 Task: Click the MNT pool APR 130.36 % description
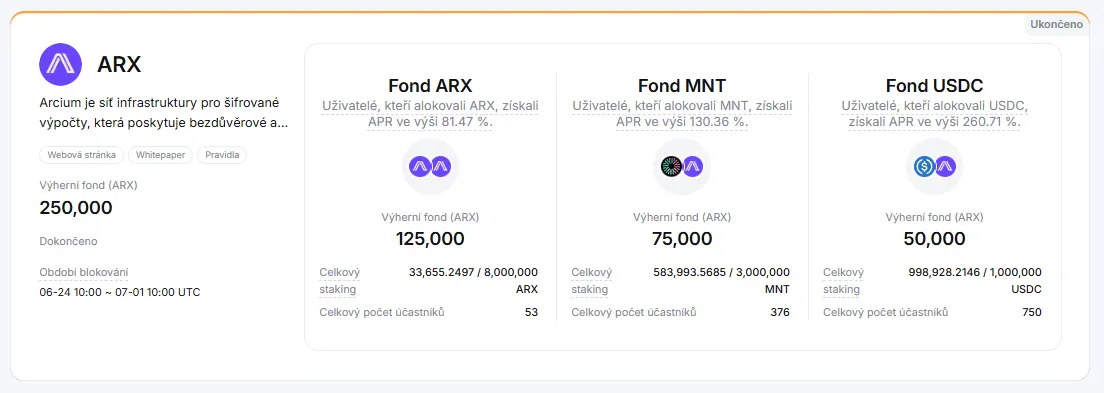click(x=682, y=113)
